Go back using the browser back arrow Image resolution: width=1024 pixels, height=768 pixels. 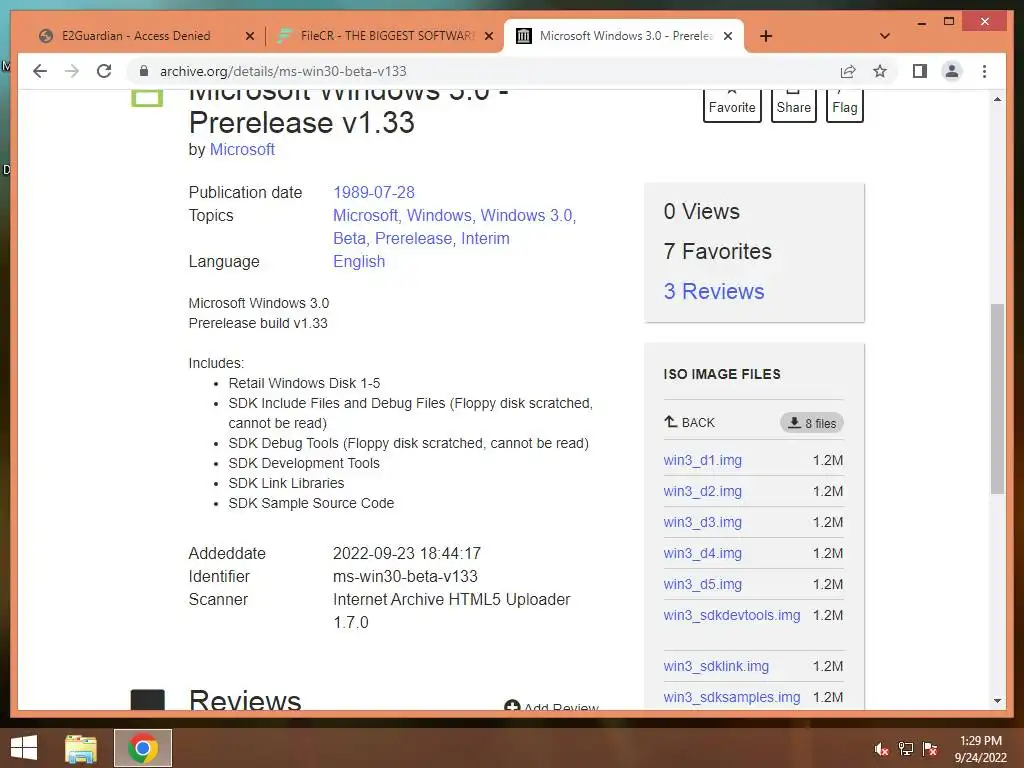pyautogui.click(x=40, y=71)
